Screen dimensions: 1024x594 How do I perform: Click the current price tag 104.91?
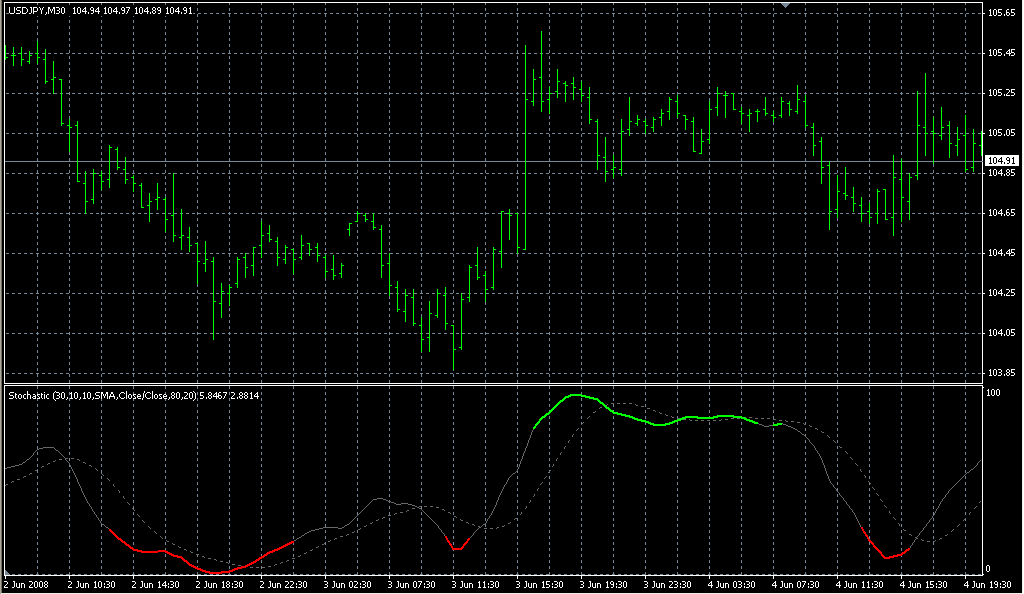1001,161
